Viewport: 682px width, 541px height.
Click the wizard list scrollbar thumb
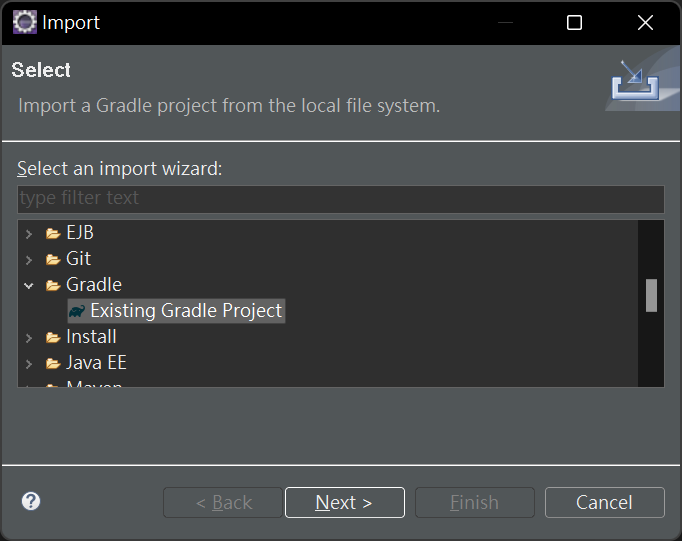[x=651, y=295]
